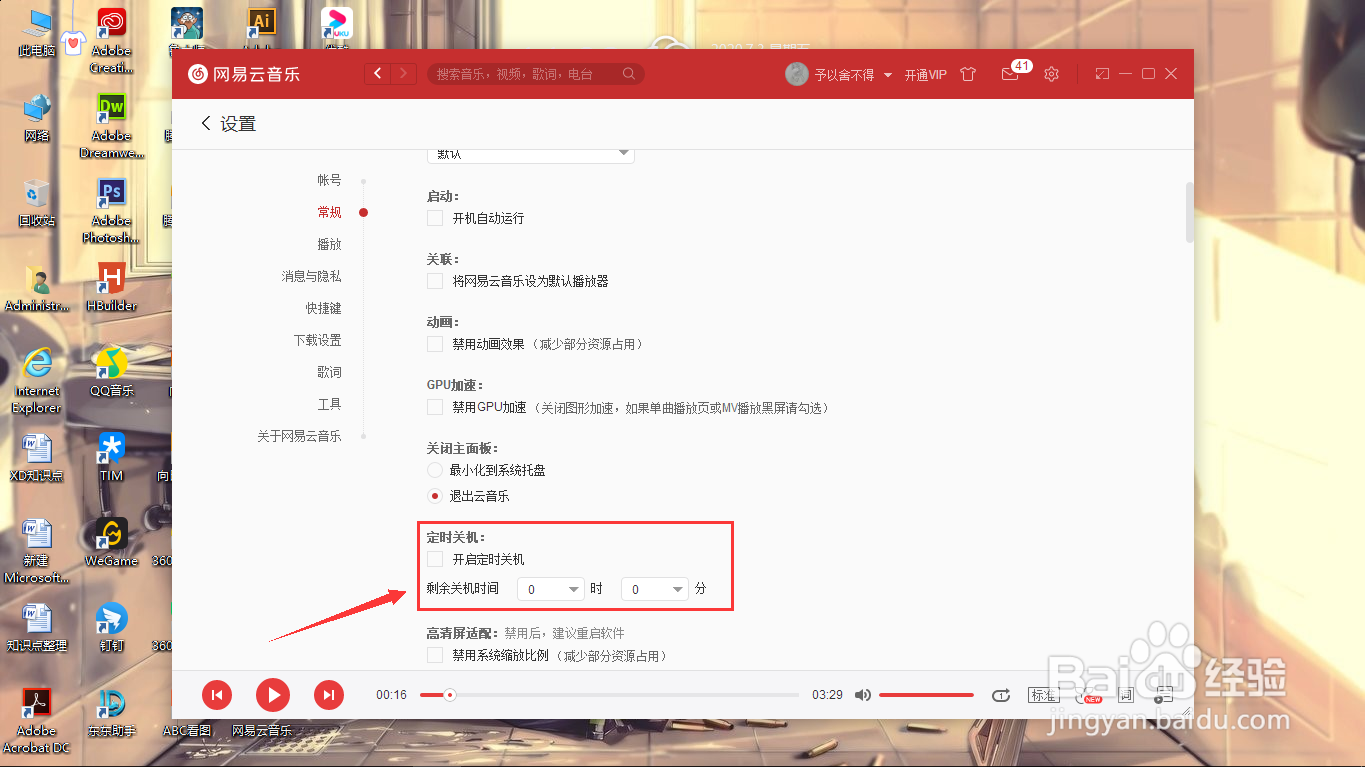Open the message mailbox with 41 badge
This screenshot has width=1365, height=767.
point(1010,74)
